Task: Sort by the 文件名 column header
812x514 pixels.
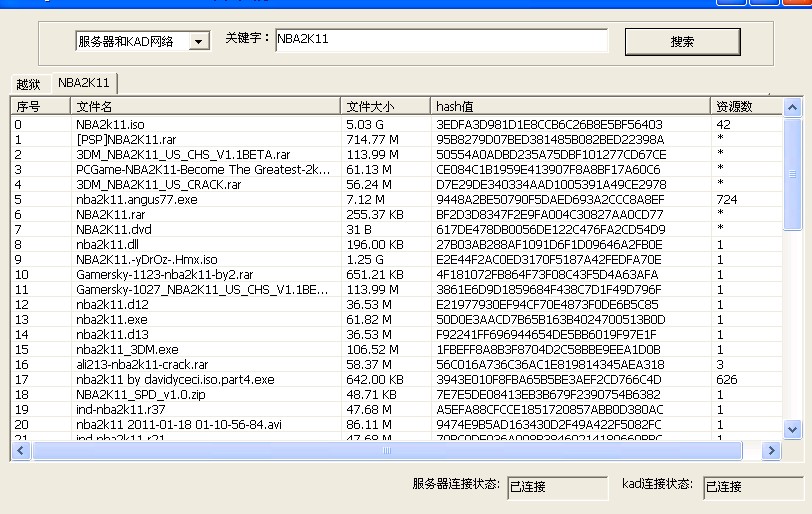Action: tap(205, 106)
